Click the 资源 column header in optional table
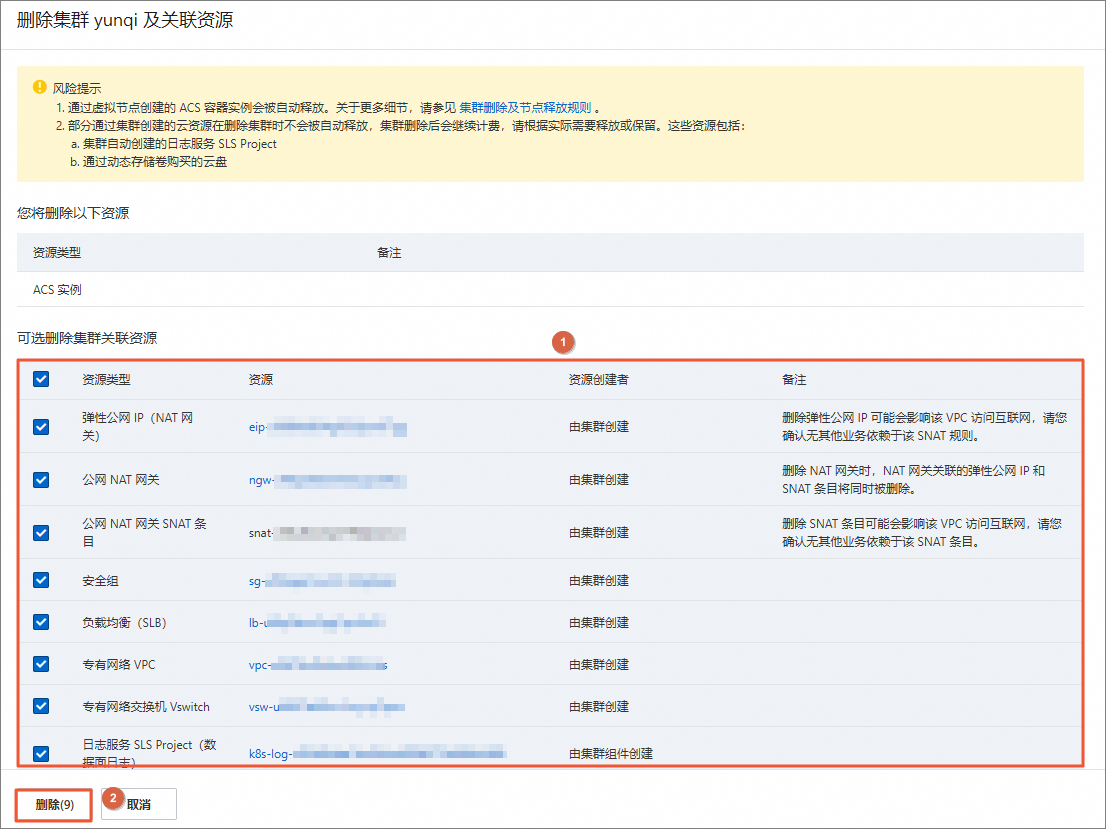The width and height of the screenshot is (1106, 829). [260, 380]
